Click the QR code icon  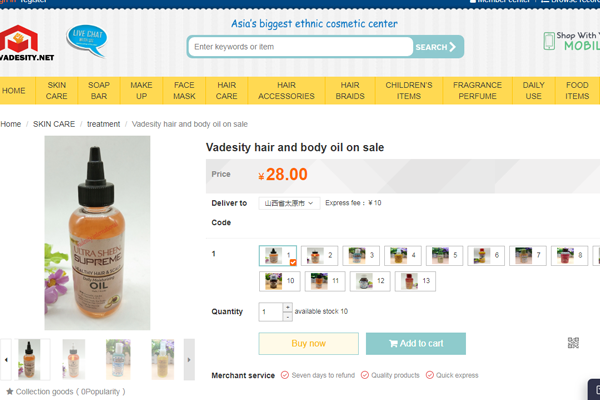[573, 343]
